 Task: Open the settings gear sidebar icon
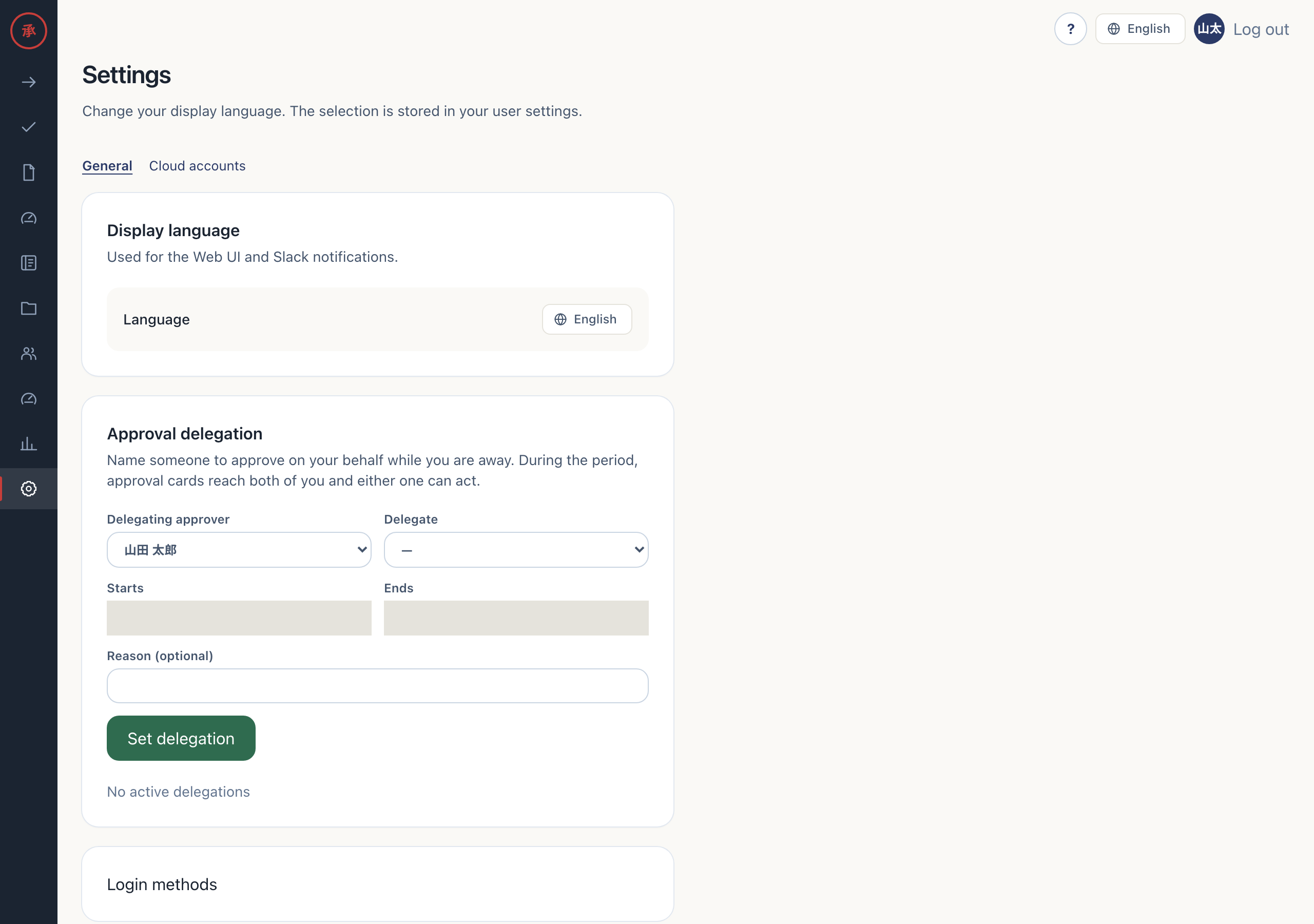[29, 489]
